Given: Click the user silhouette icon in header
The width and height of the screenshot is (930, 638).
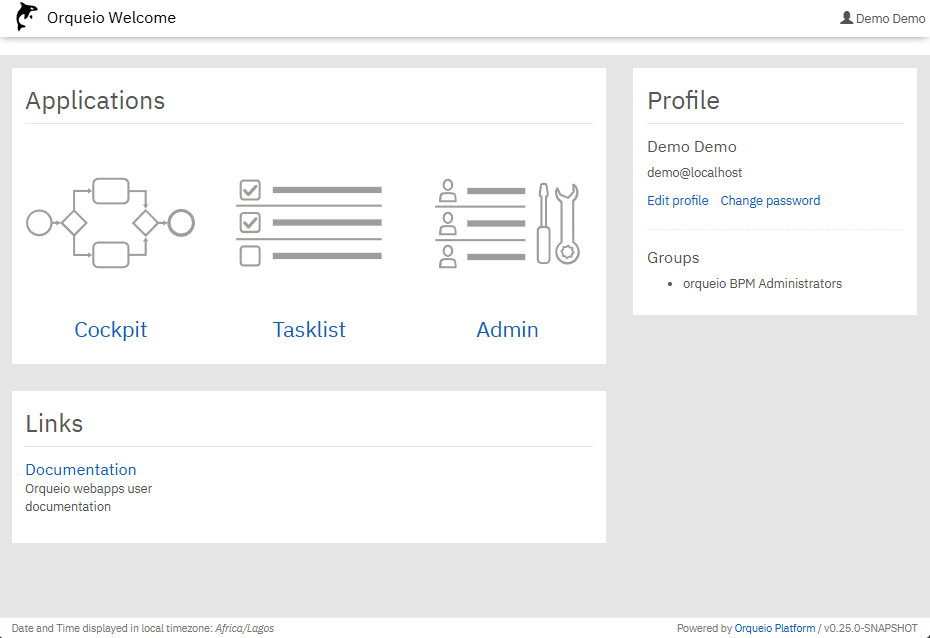Looking at the screenshot, I should (847, 17).
